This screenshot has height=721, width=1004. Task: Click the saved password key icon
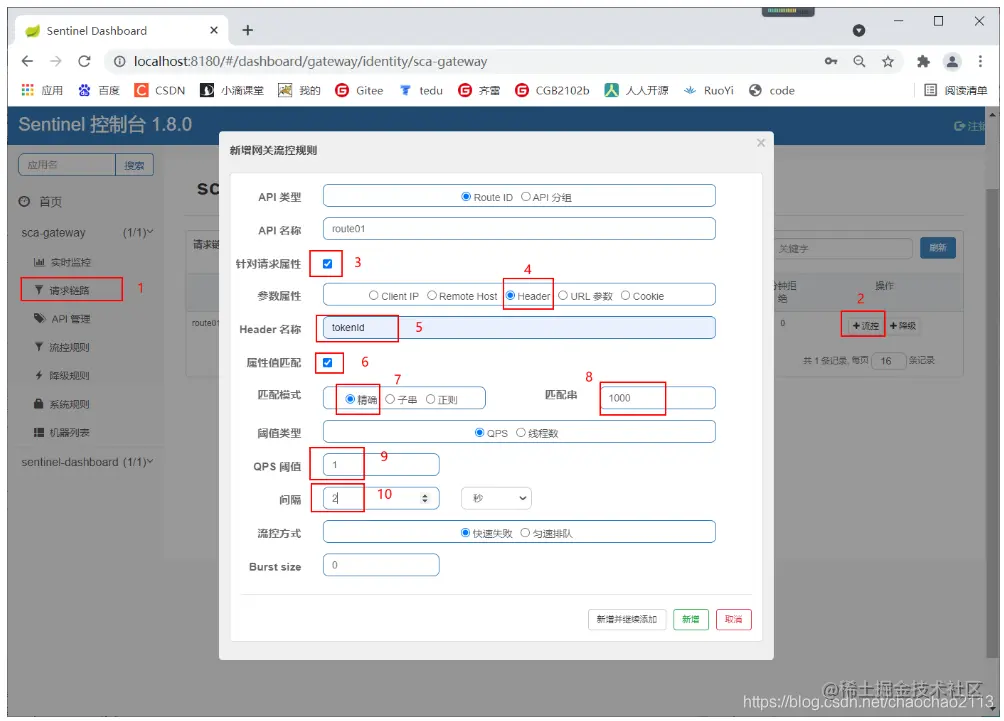coord(830,61)
